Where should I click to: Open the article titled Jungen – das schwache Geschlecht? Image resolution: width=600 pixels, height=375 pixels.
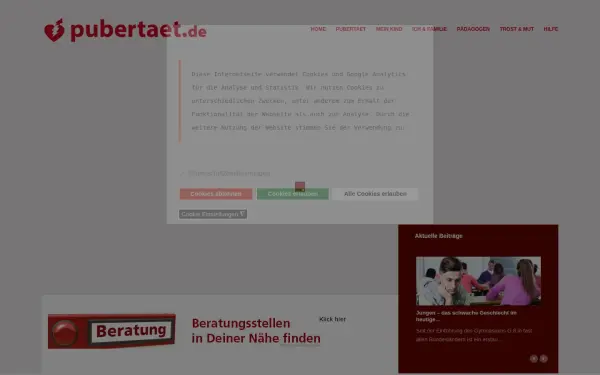pos(466,316)
